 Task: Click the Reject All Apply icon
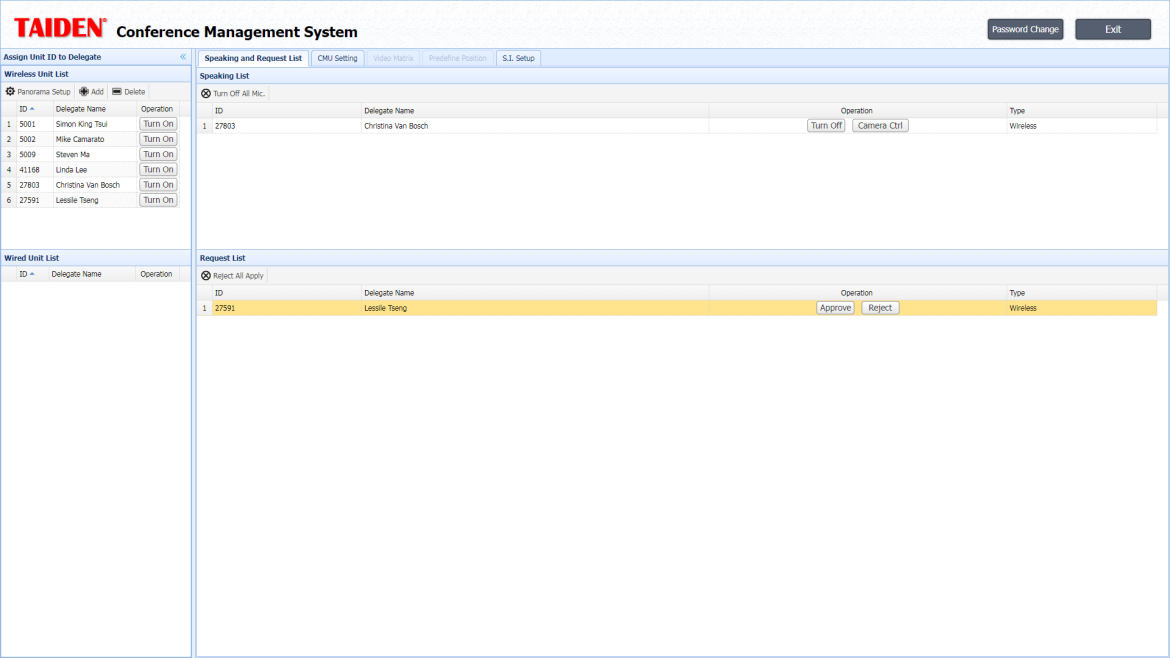click(206, 276)
